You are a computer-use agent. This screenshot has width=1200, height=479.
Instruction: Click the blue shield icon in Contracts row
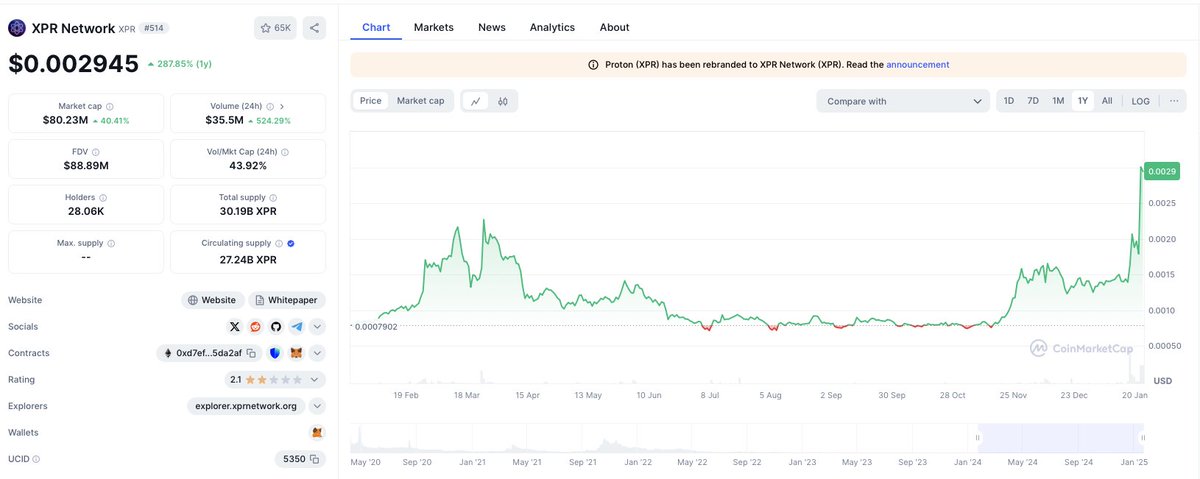pos(276,353)
